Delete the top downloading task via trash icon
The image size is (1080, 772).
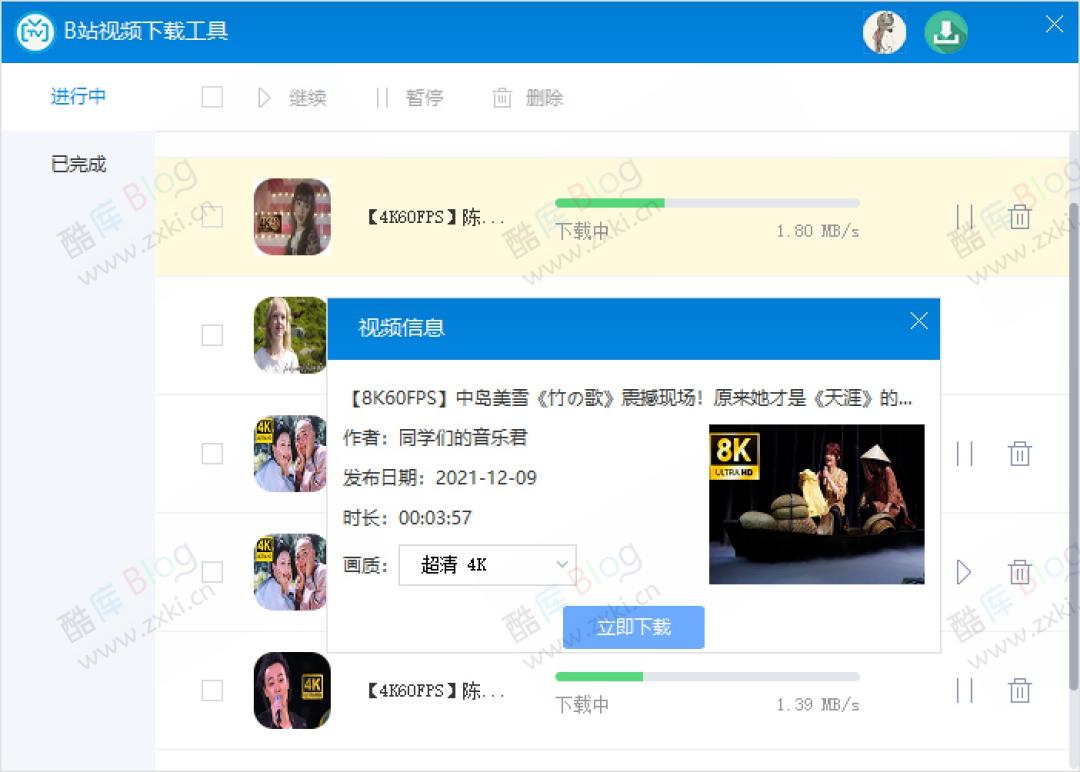coord(1020,215)
